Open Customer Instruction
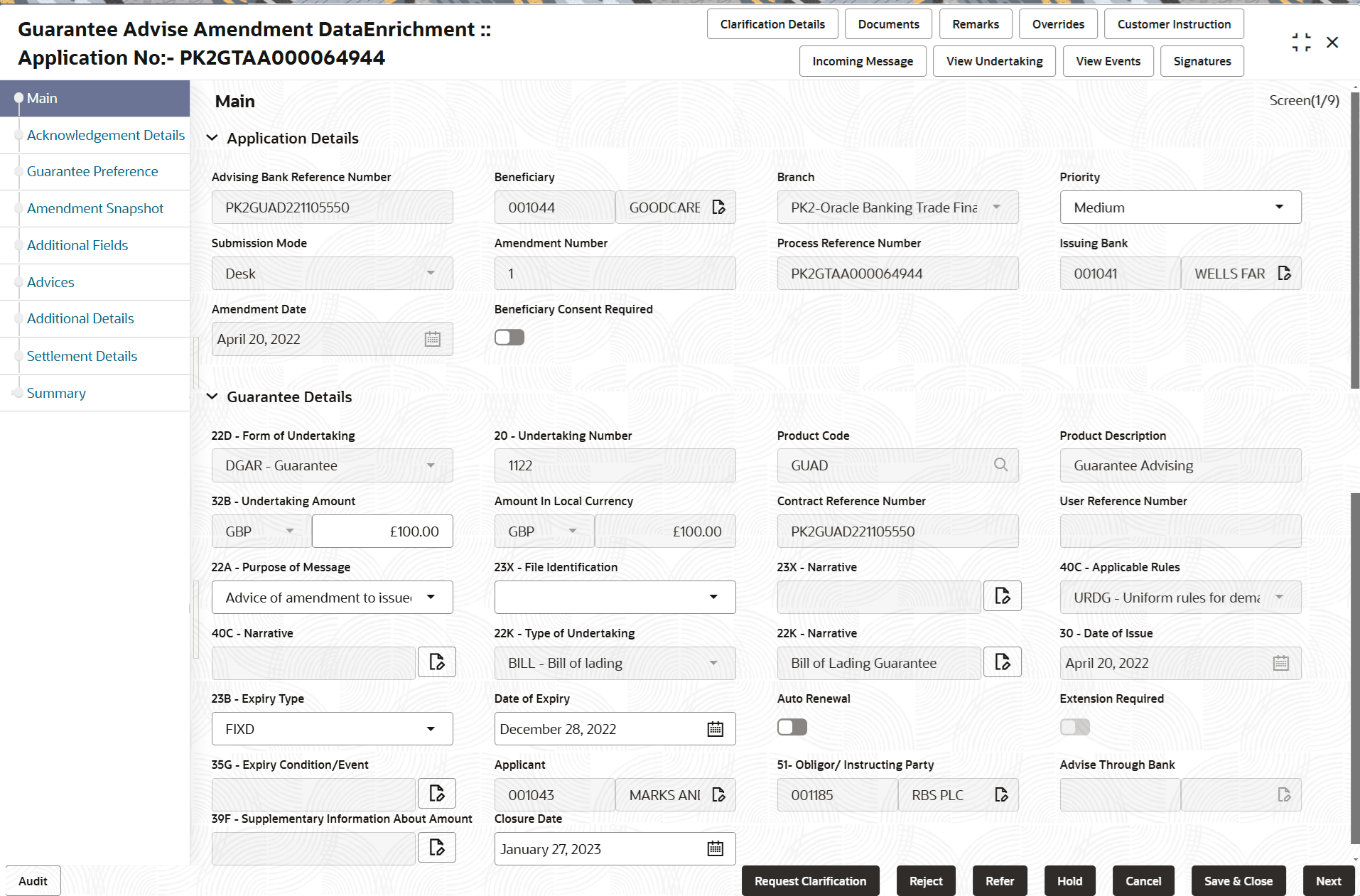 click(1174, 24)
